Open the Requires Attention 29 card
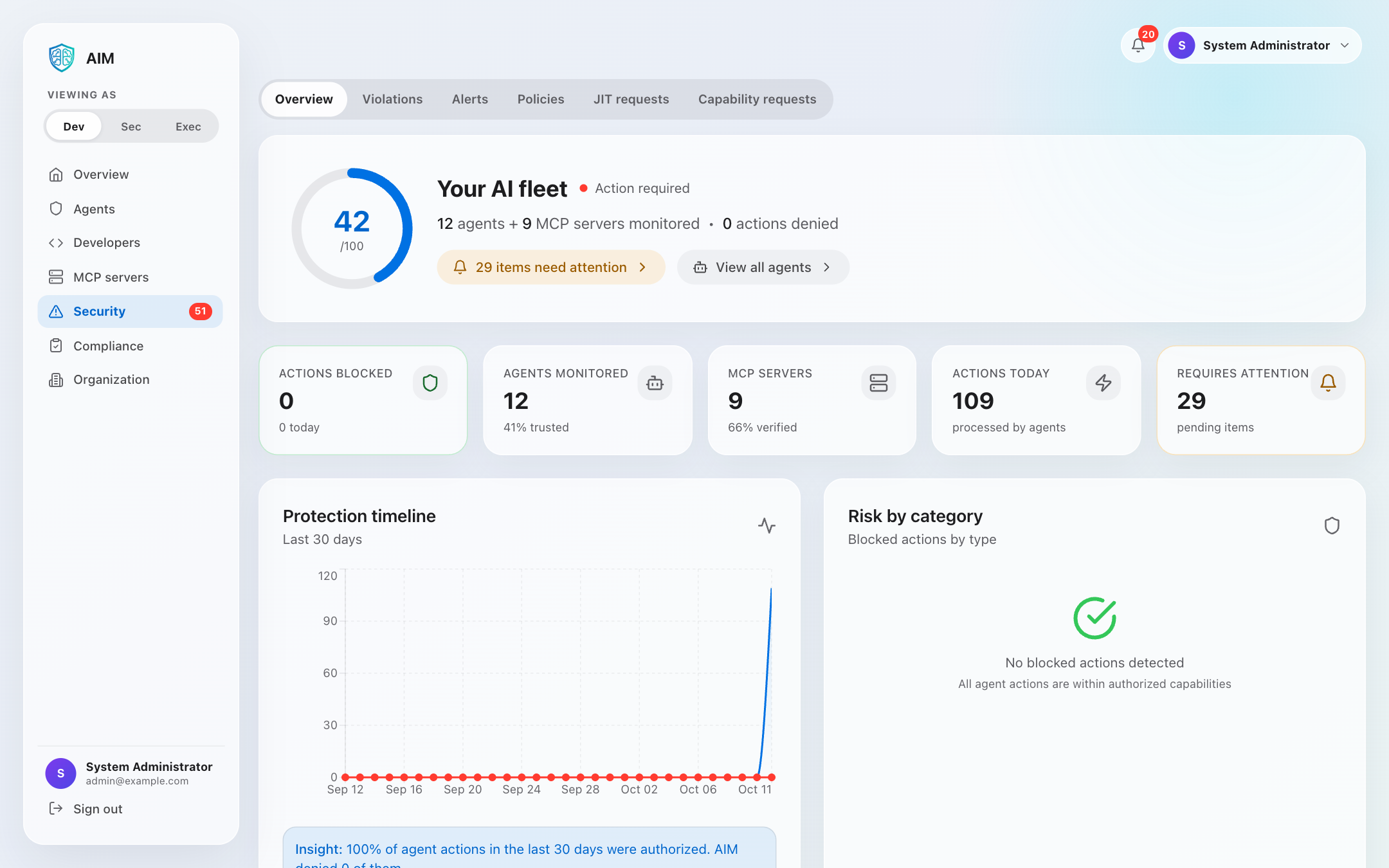This screenshot has height=868, width=1389. (1260, 401)
